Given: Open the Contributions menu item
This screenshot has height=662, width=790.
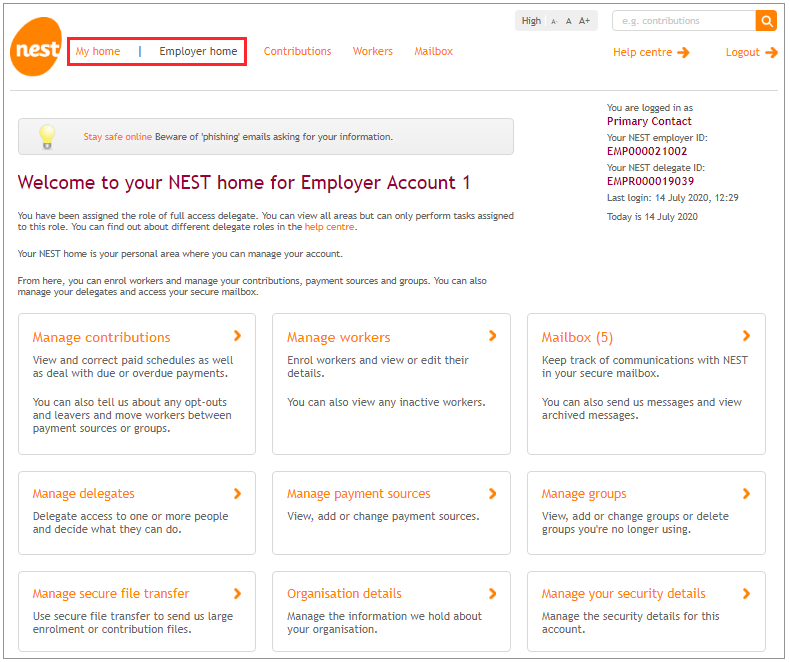Looking at the screenshot, I should 297,51.
